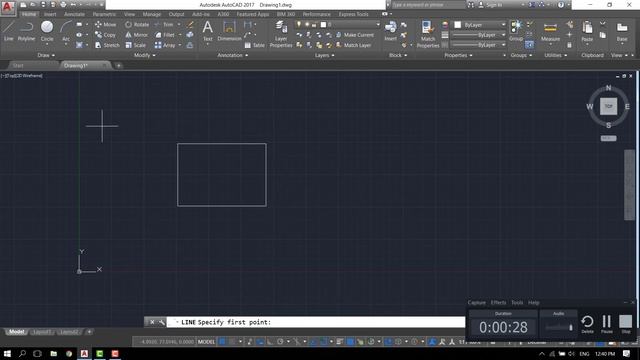Toggle dynamic input in status bar
This screenshot has width=640, height=360.
click(260, 342)
